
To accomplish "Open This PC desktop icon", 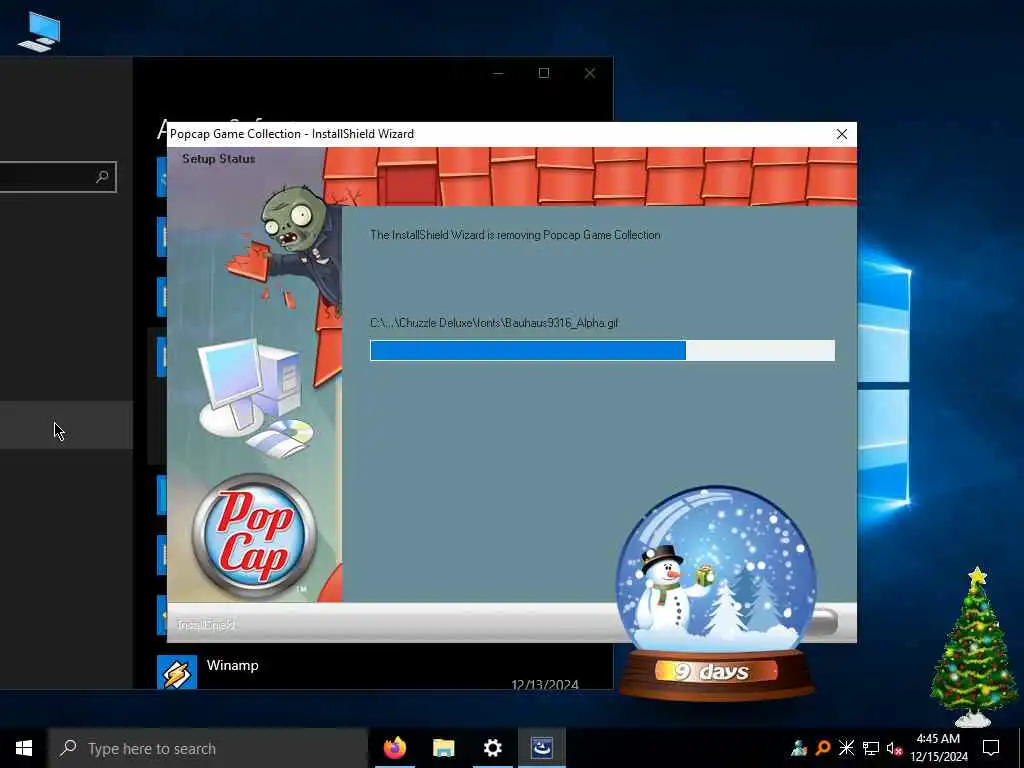I will point(39,32).
